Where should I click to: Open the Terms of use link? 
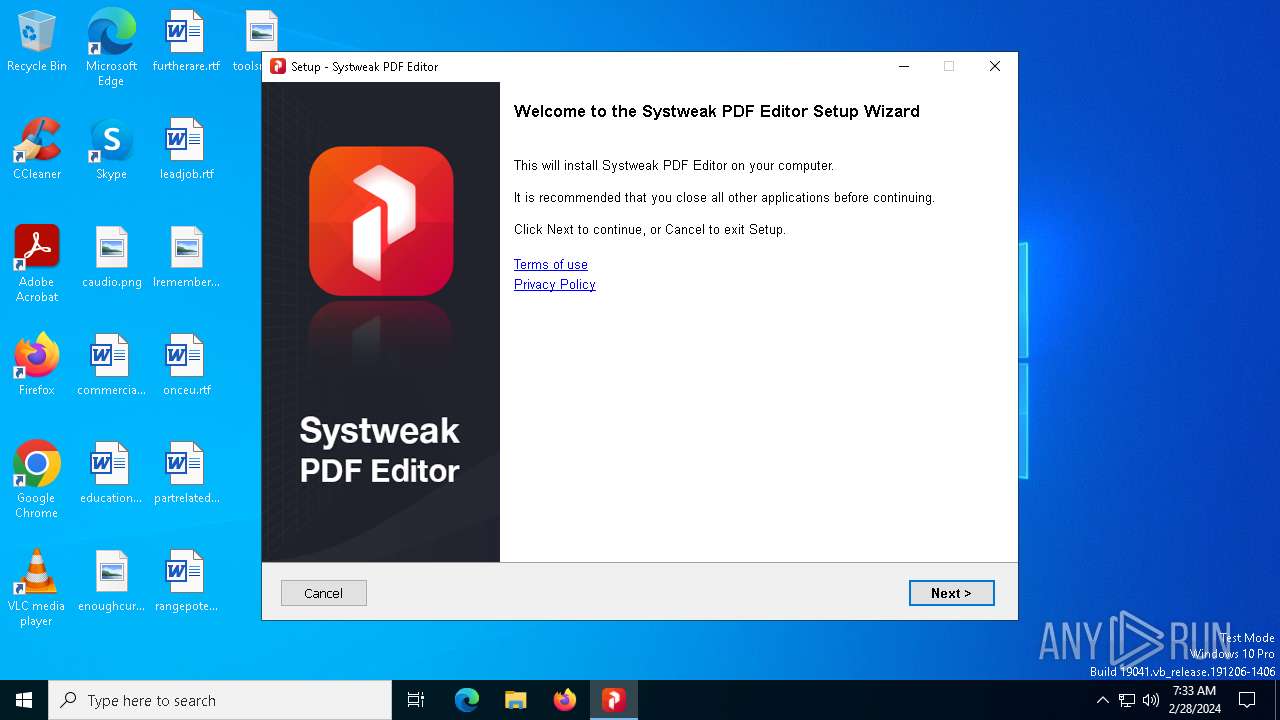[x=551, y=264]
